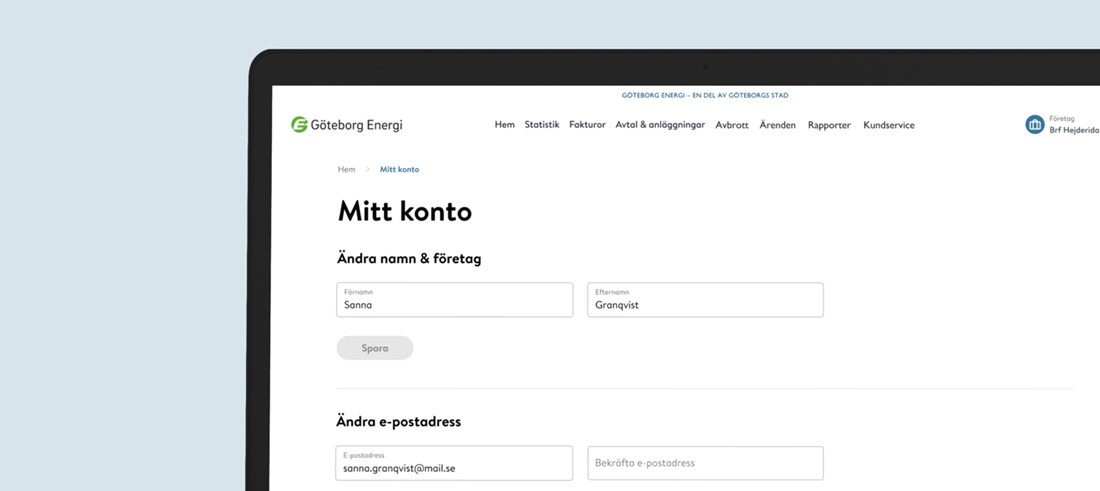The image size is (1100, 491).
Task: Click the E-postadress input field
Action: click(x=454, y=463)
